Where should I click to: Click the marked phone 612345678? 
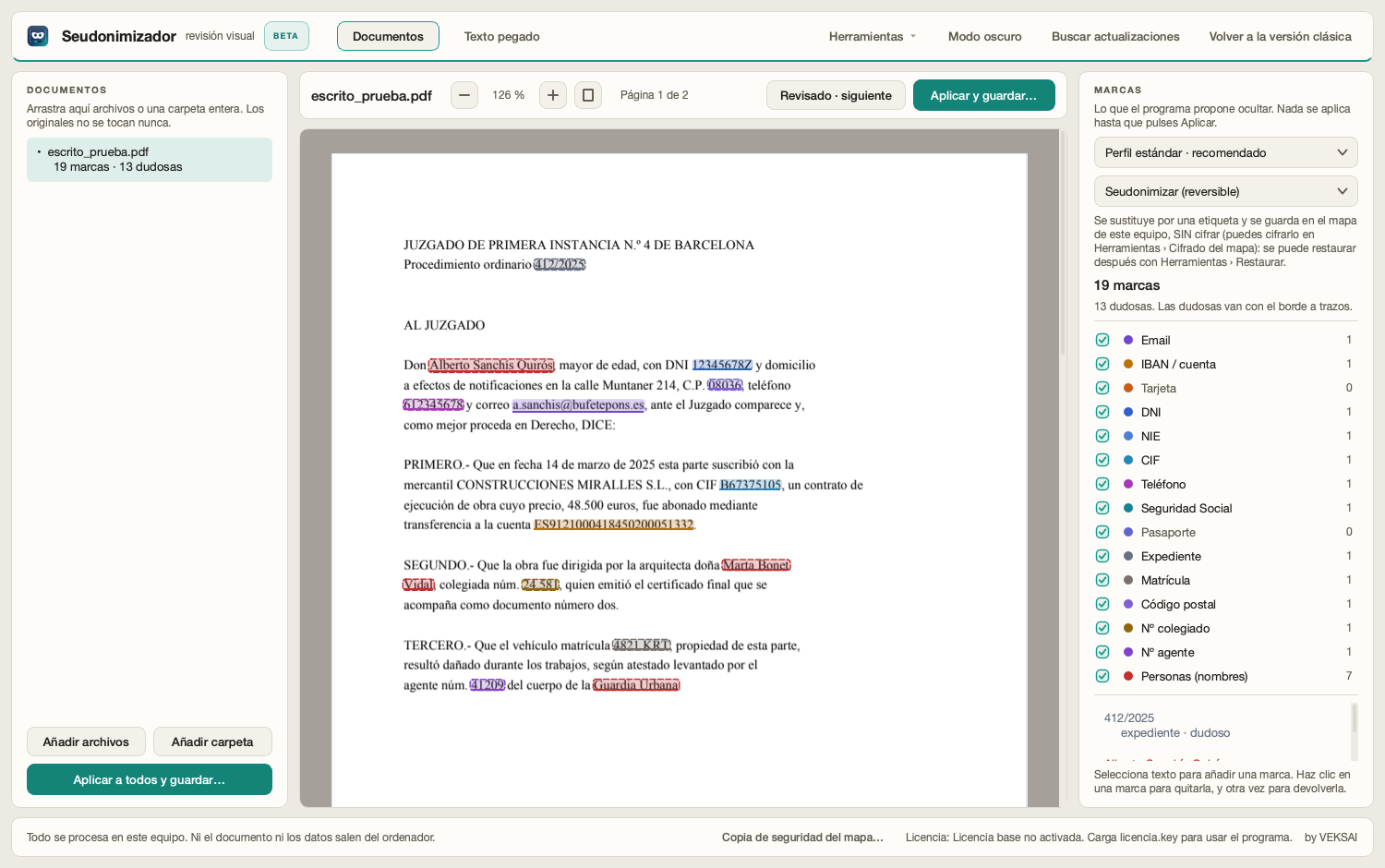(x=433, y=404)
